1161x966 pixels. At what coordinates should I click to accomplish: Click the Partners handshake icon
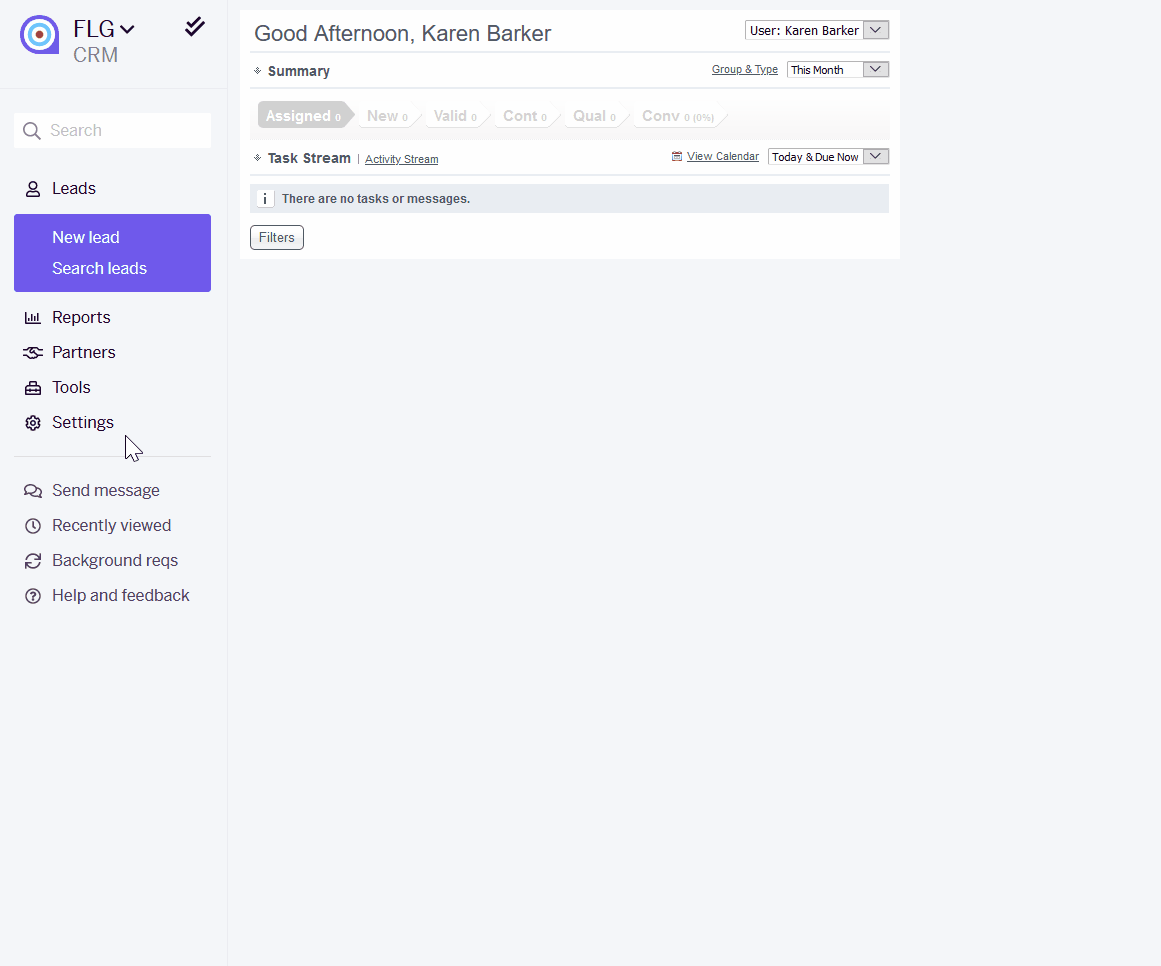point(33,353)
